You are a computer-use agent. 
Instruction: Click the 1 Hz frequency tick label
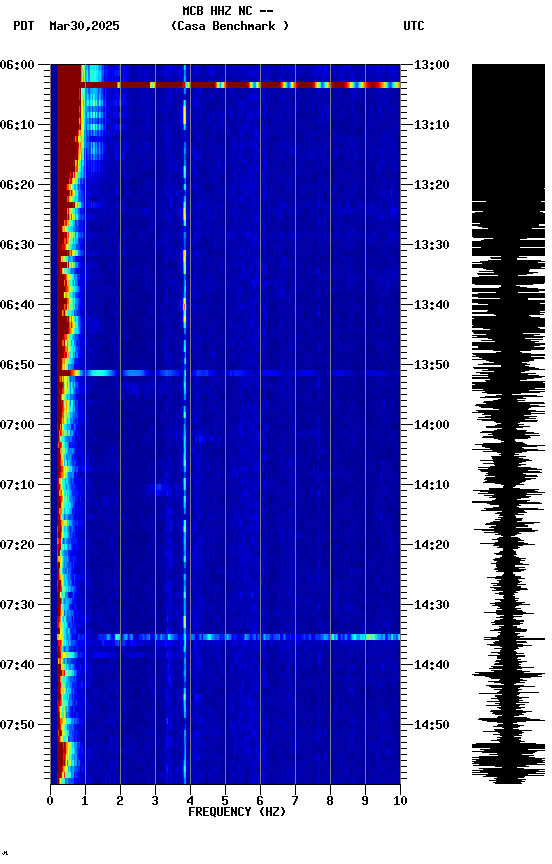point(85,801)
